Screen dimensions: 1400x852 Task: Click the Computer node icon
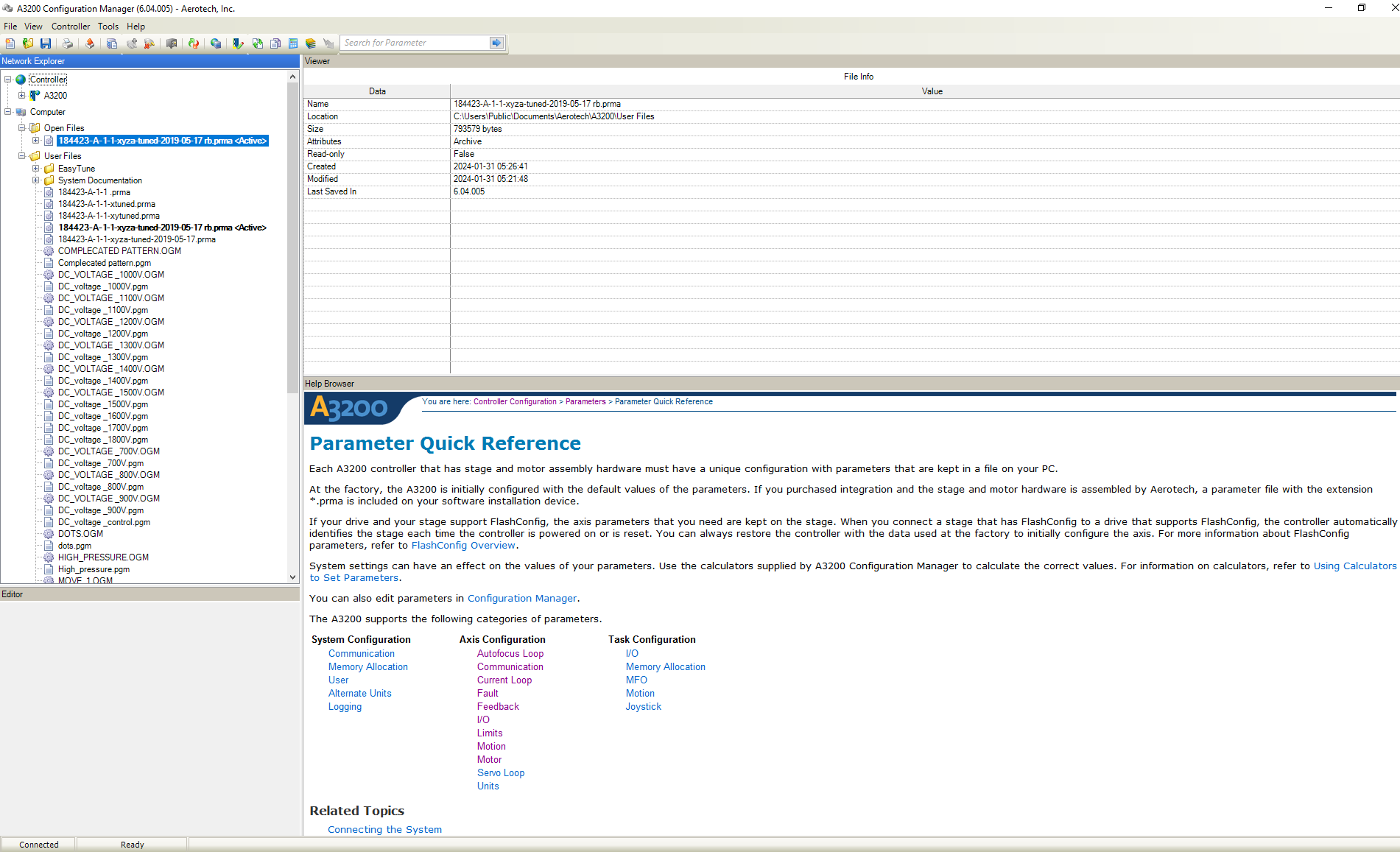[x=21, y=112]
